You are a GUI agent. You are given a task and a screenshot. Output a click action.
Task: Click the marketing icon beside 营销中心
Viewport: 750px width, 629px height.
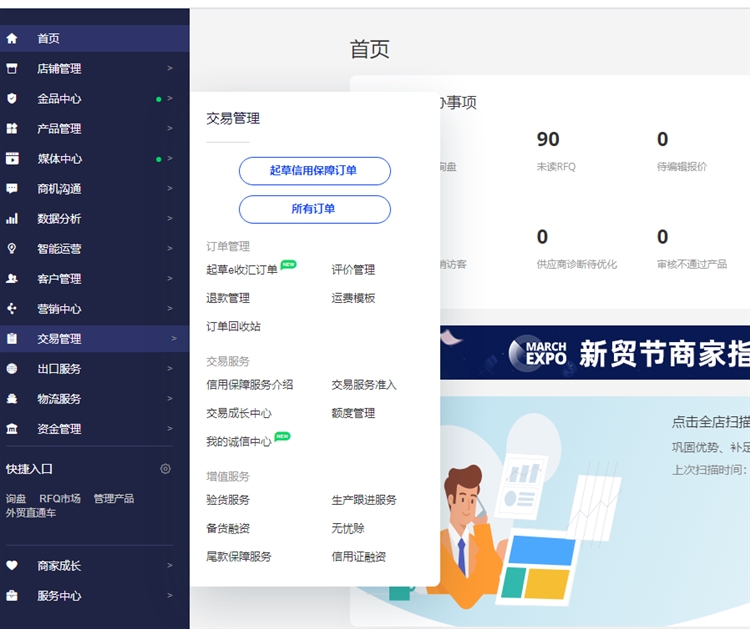[12, 309]
